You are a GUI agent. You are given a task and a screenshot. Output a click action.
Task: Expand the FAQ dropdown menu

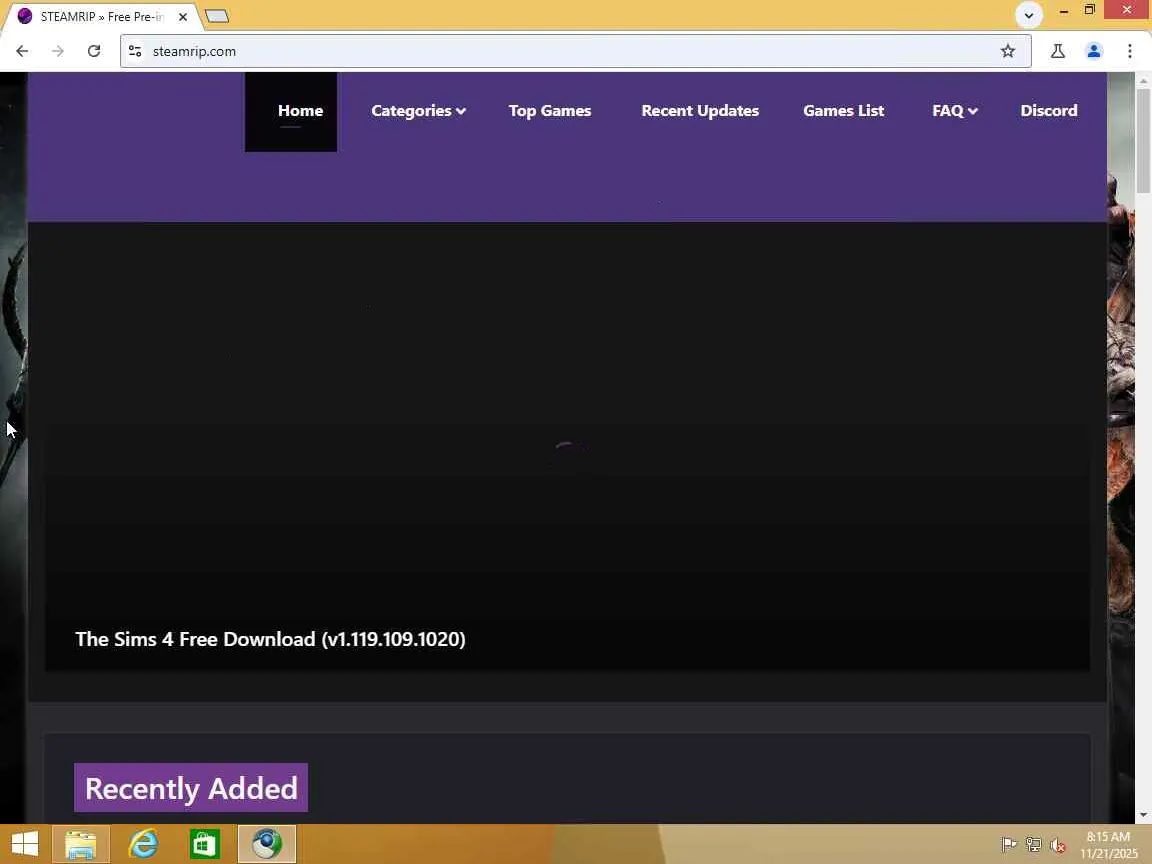click(x=954, y=111)
